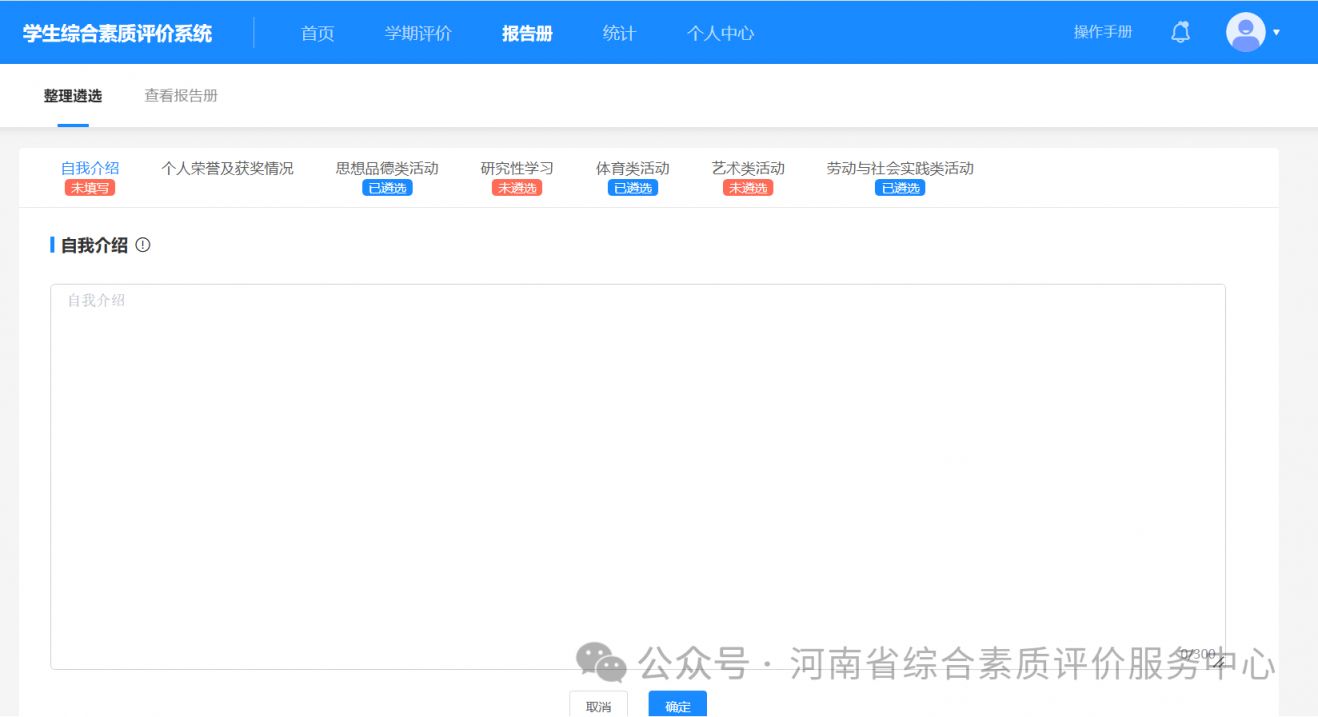Select the 研究性学习 tab
Screen dimensions: 1318x717
tap(517, 168)
